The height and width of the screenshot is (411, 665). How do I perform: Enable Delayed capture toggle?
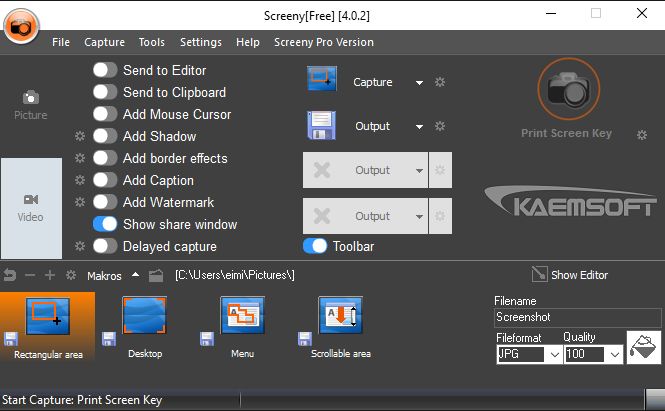tap(105, 246)
